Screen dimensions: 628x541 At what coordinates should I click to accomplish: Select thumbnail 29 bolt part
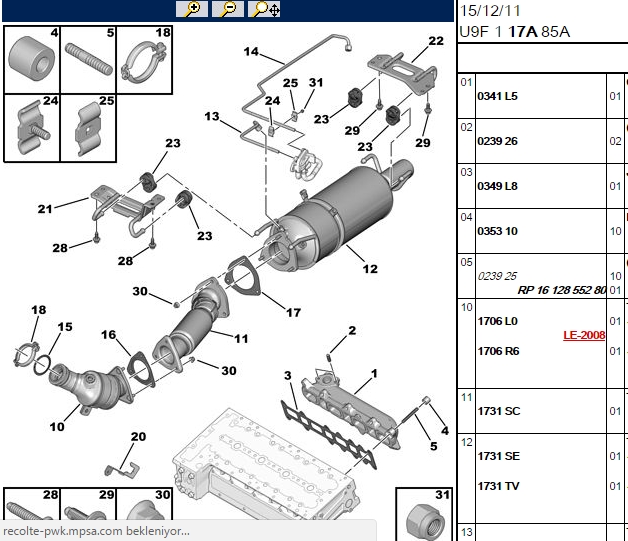88,505
